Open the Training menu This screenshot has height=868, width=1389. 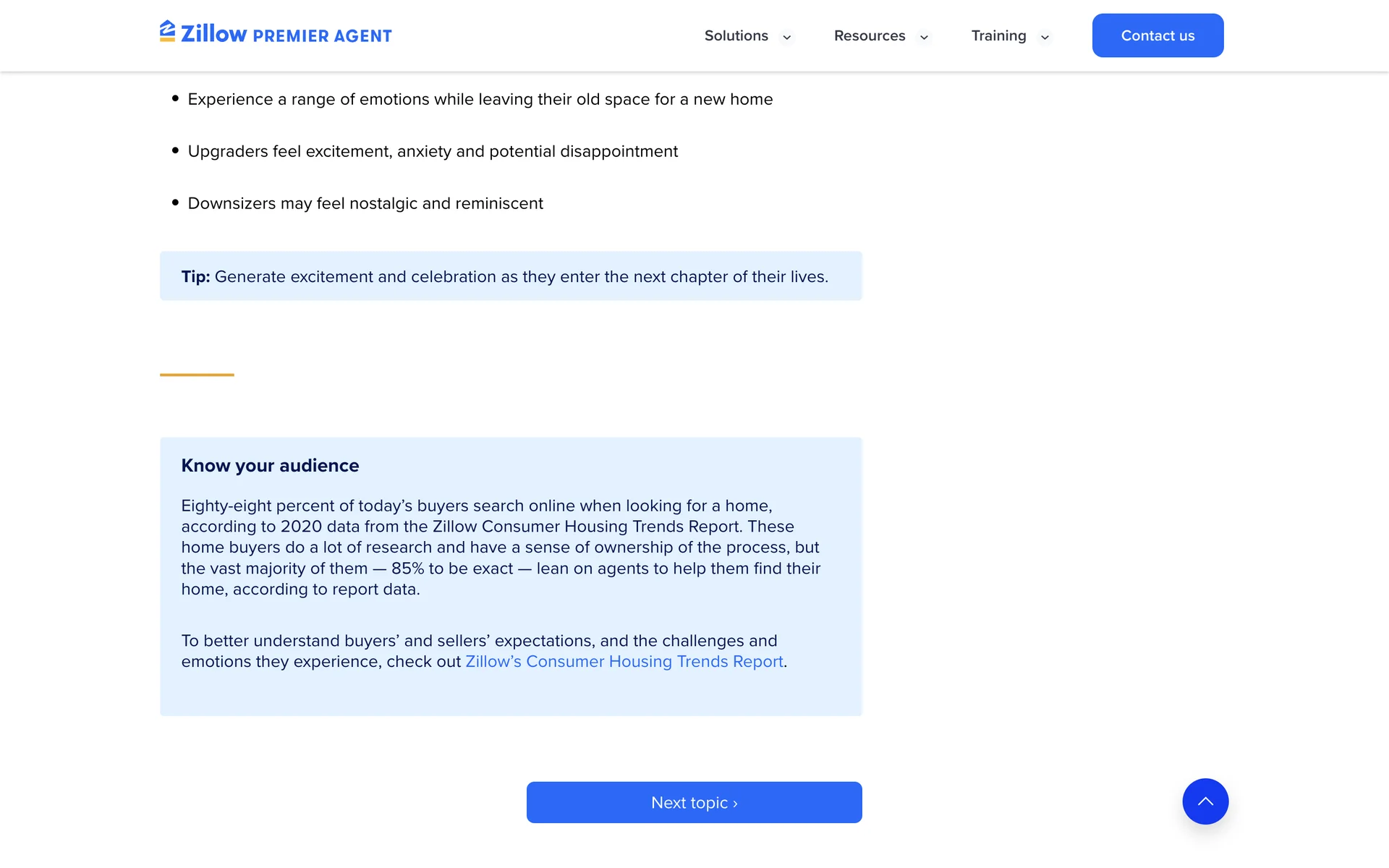998,36
